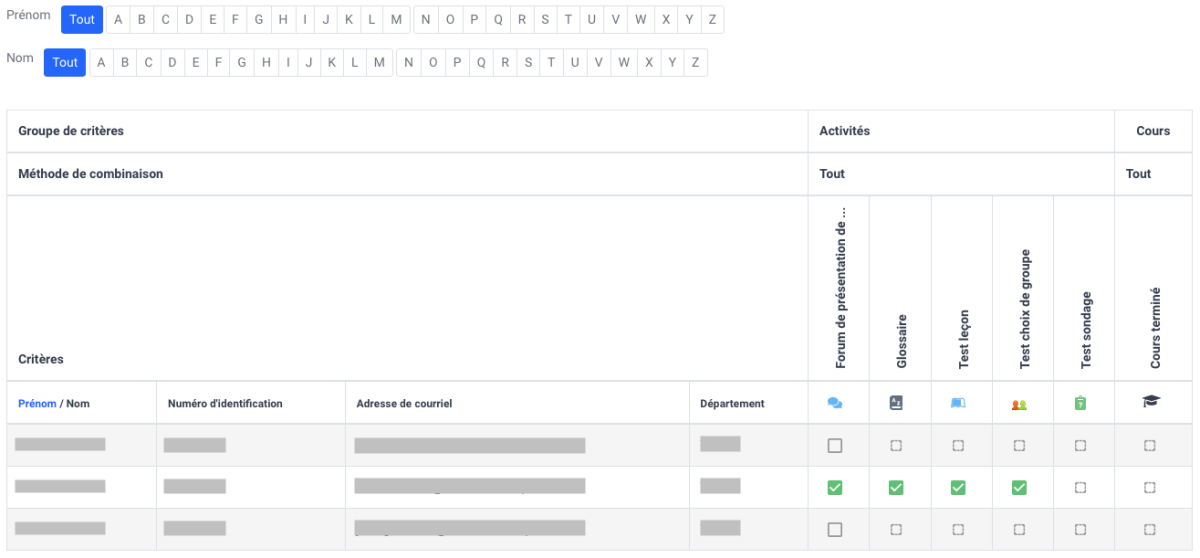Sort table by Prénom column link

(x=37, y=404)
